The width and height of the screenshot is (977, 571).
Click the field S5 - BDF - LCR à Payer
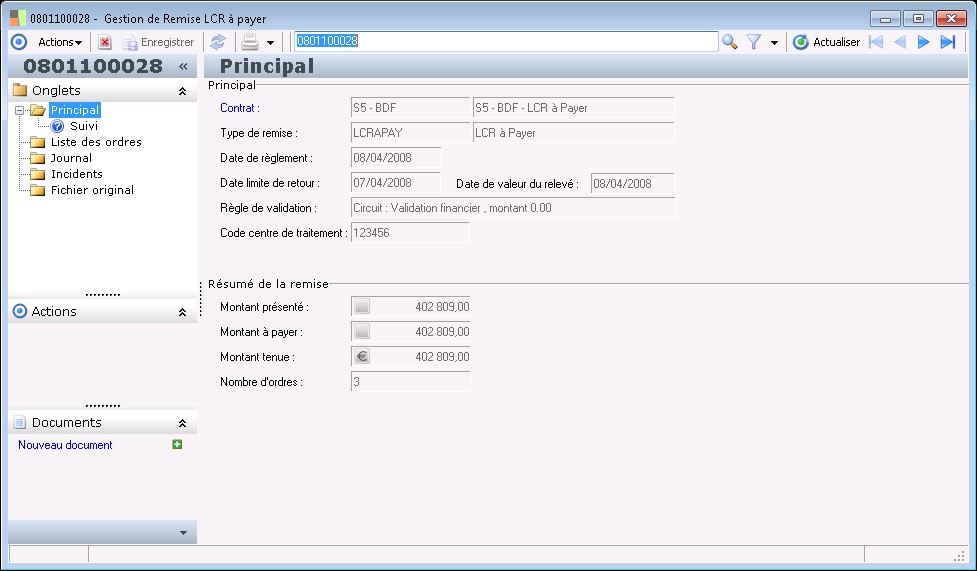(x=573, y=107)
